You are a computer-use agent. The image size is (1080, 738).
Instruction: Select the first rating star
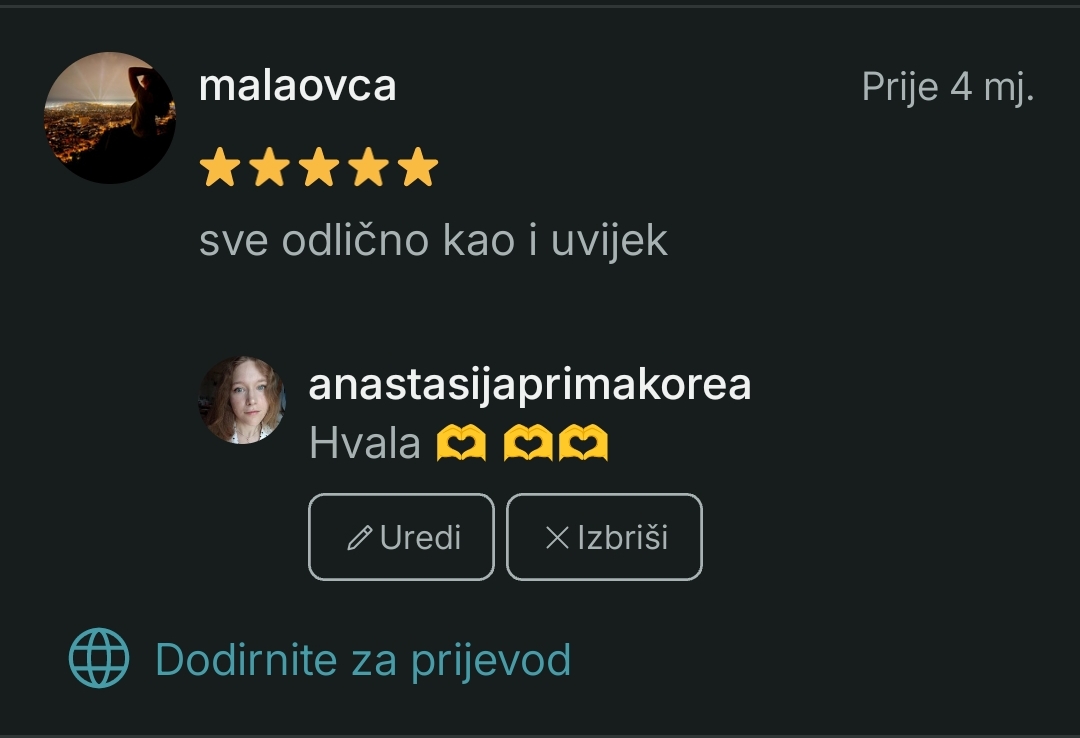point(220,167)
